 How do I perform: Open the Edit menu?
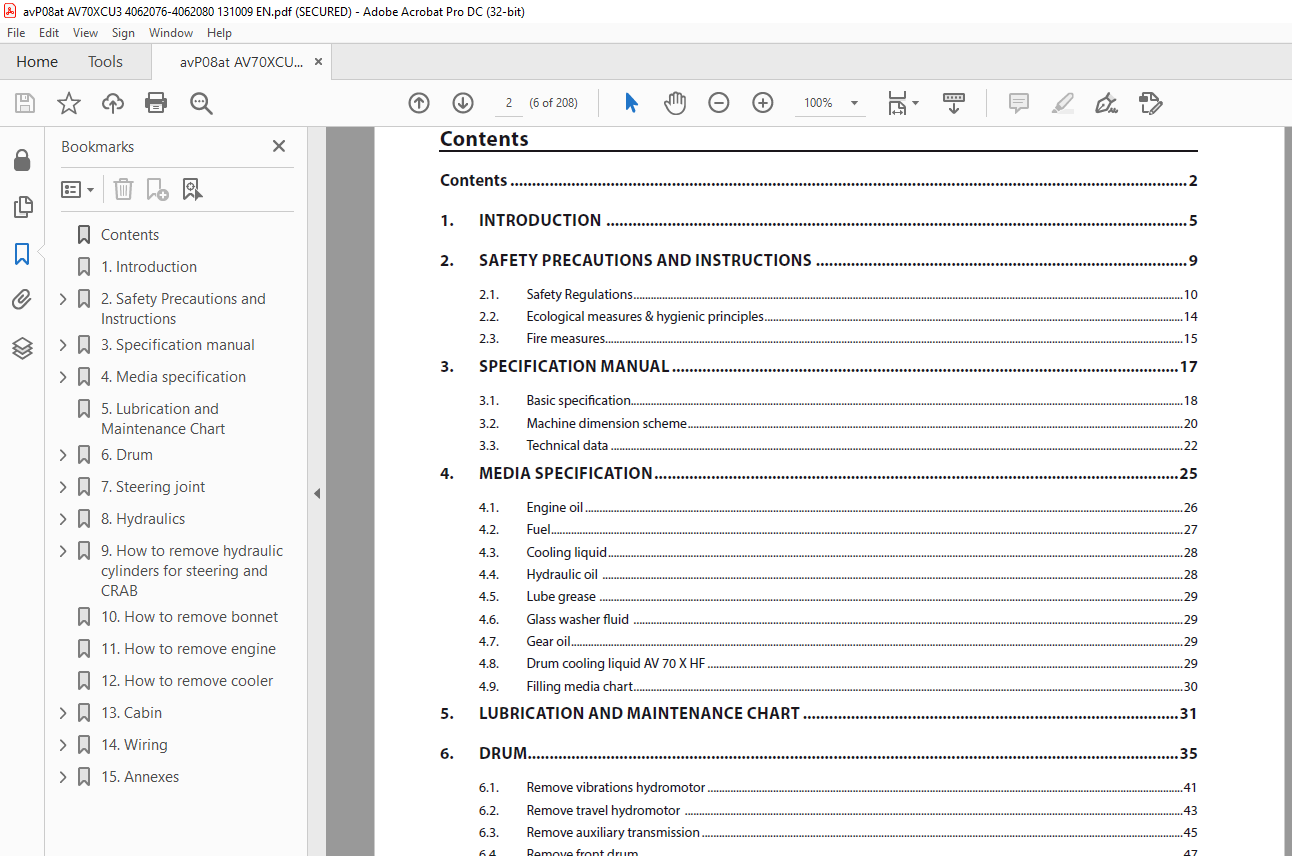click(49, 33)
